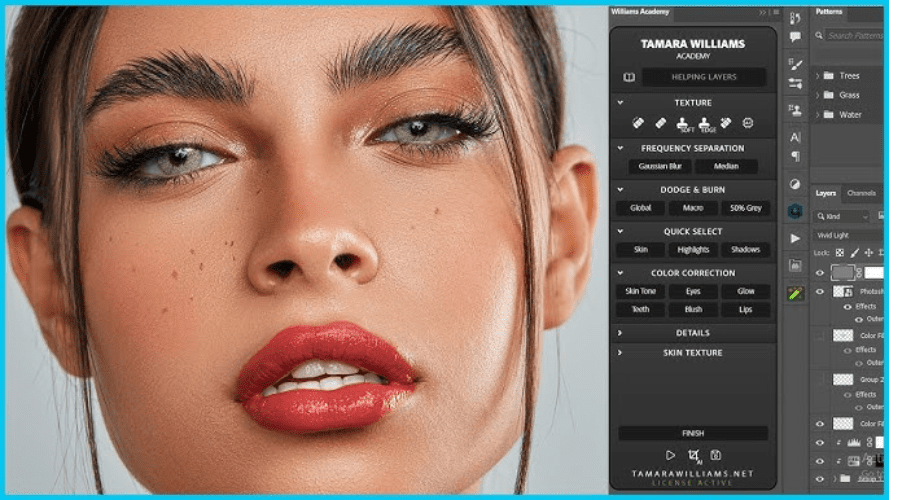The image size is (900, 500).
Task: Open the History panel icon in dock
Action: click(795, 18)
